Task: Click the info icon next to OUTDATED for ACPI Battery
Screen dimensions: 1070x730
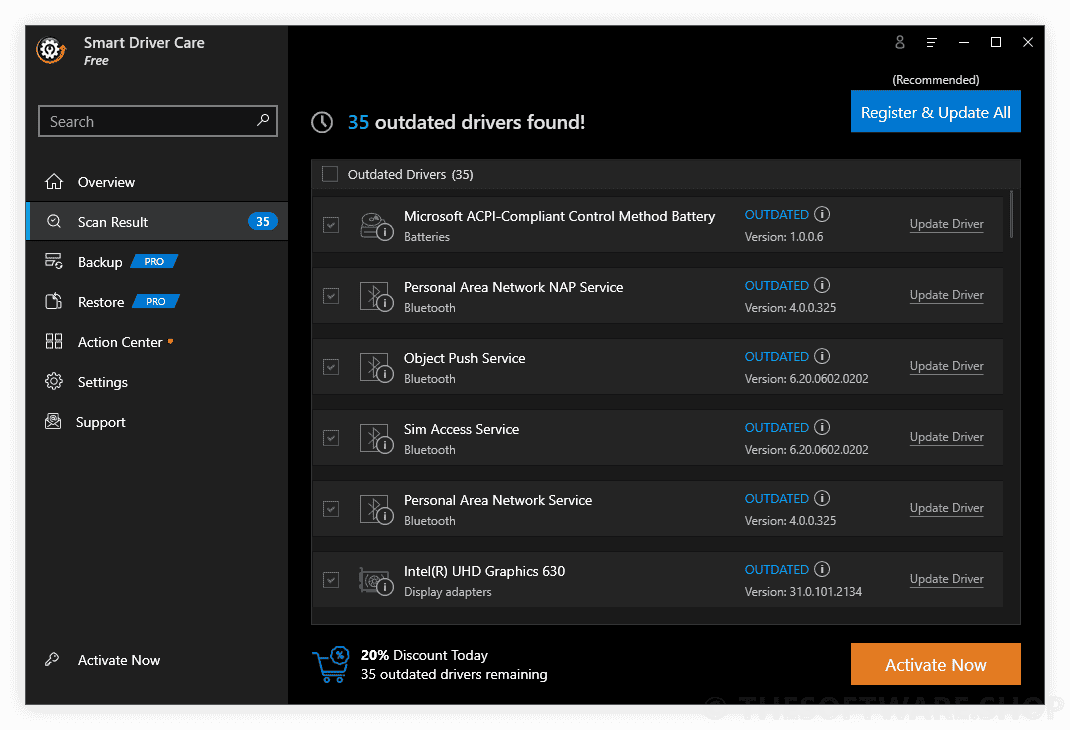Action: point(822,214)
